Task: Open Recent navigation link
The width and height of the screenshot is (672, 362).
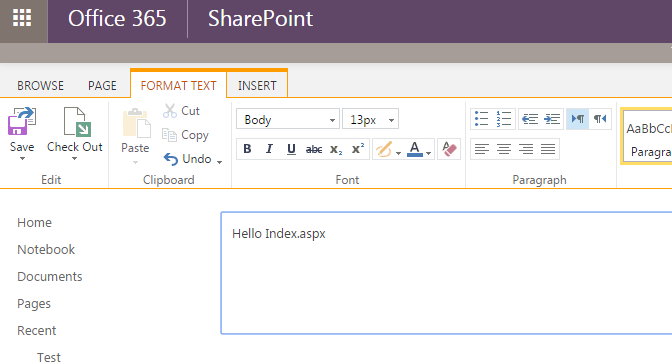Action: [x=36, y=330]
